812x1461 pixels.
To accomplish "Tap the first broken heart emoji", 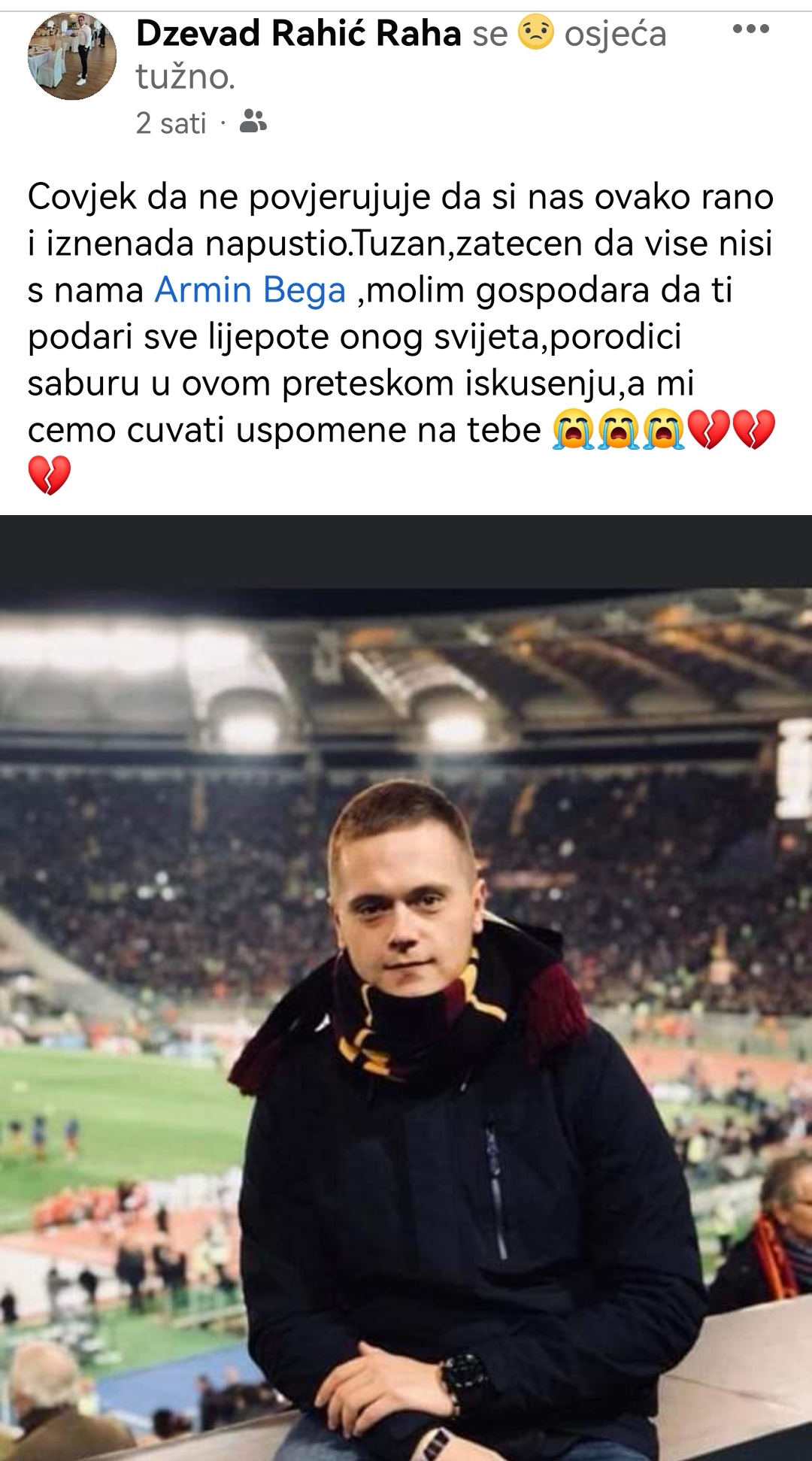I will (709, 430).
